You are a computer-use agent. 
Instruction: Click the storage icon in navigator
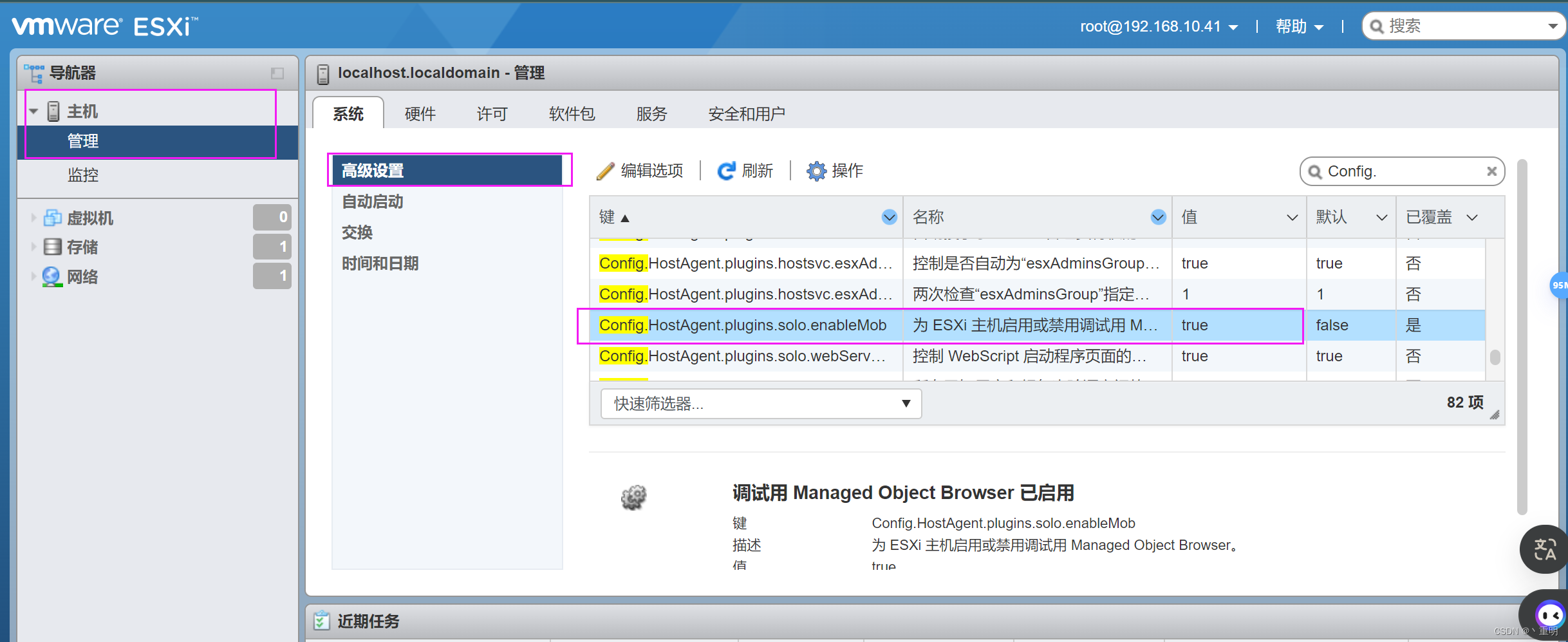pos(52,247)
